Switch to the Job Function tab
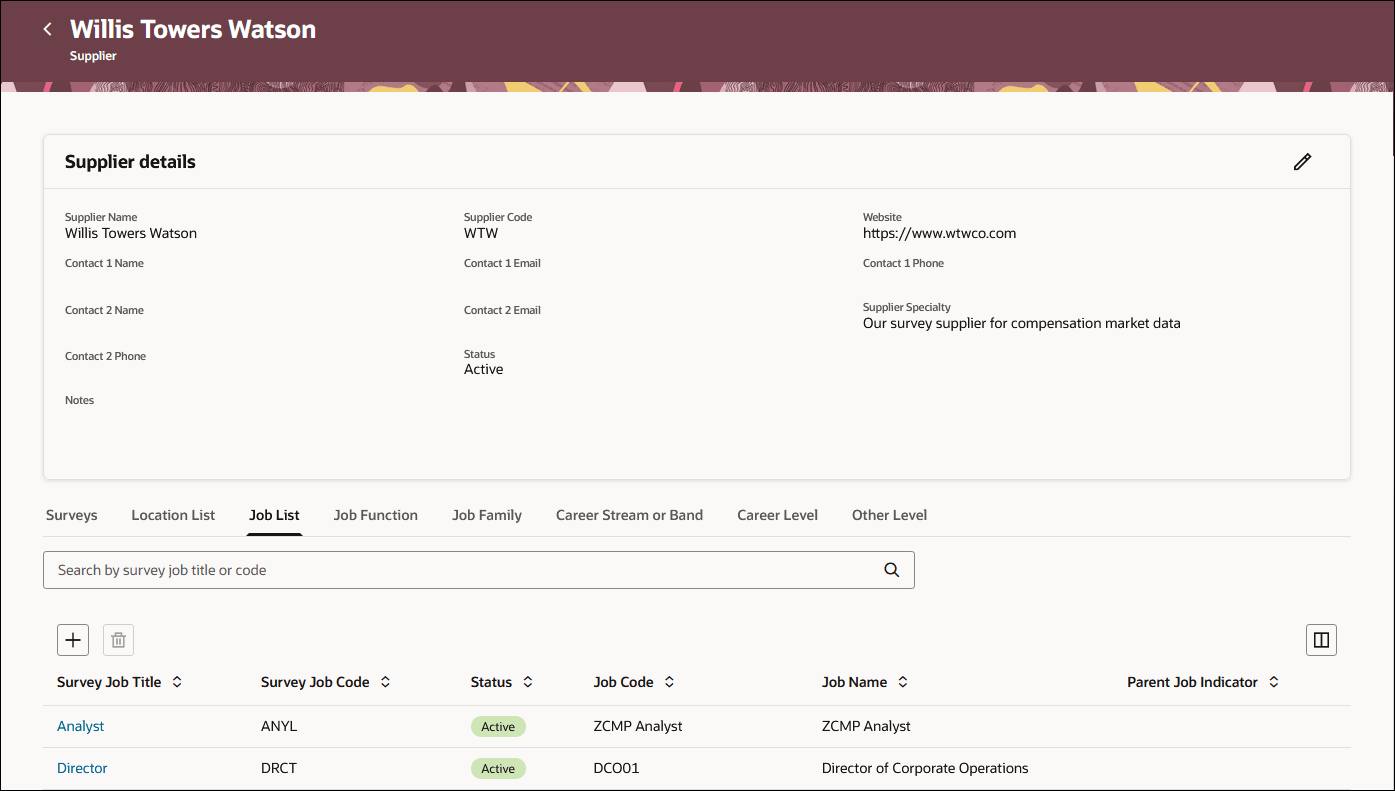This screenshot has height=791, width=1395. 376,514
